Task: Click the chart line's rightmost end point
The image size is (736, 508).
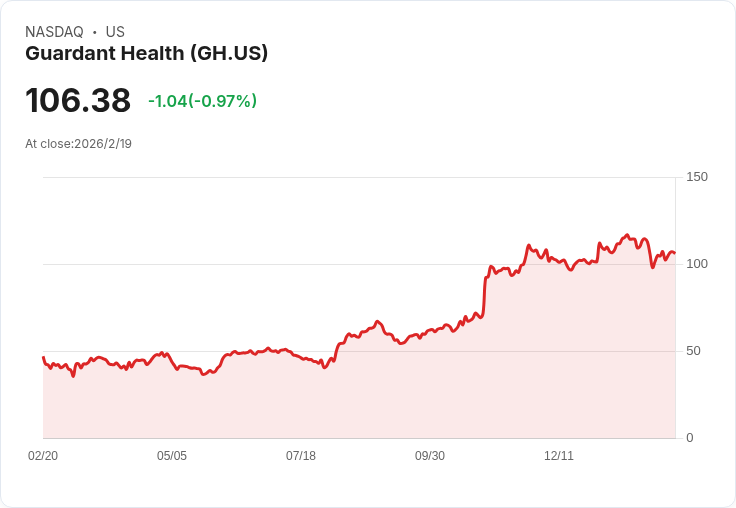Action: click(x=675, y=253)
